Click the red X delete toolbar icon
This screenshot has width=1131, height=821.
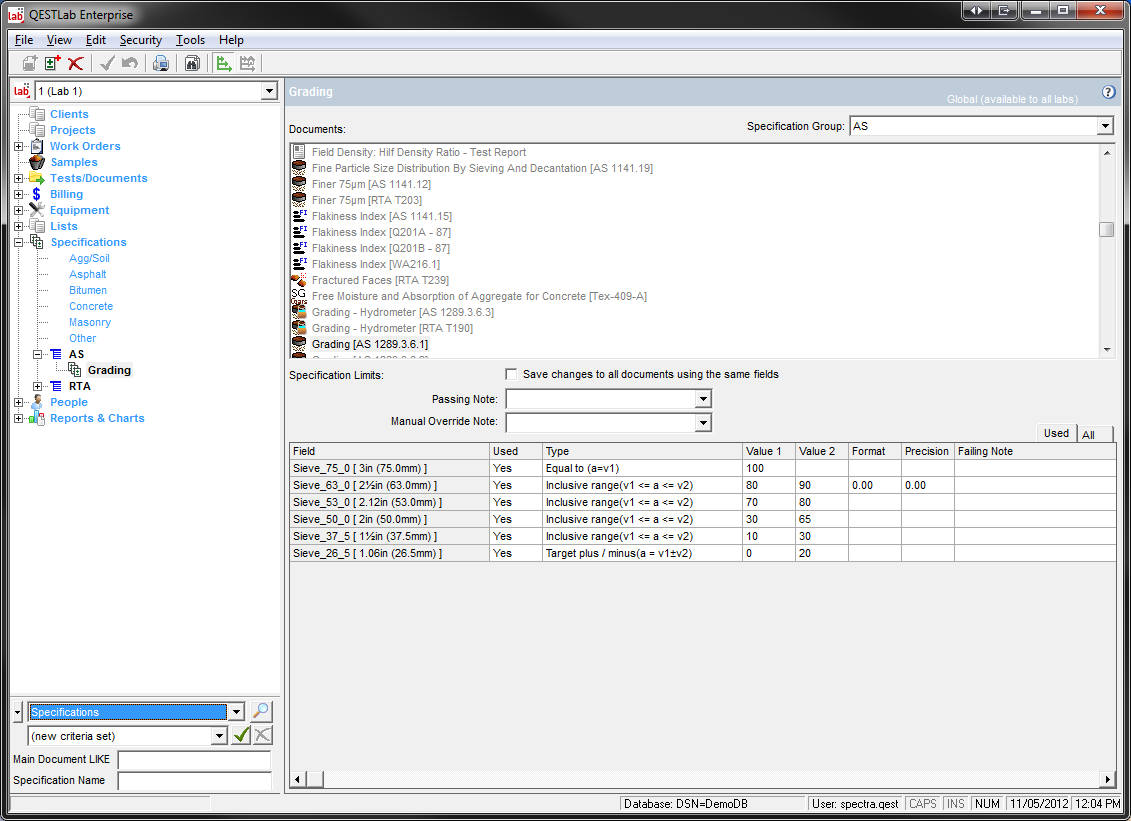click(75, 64)
